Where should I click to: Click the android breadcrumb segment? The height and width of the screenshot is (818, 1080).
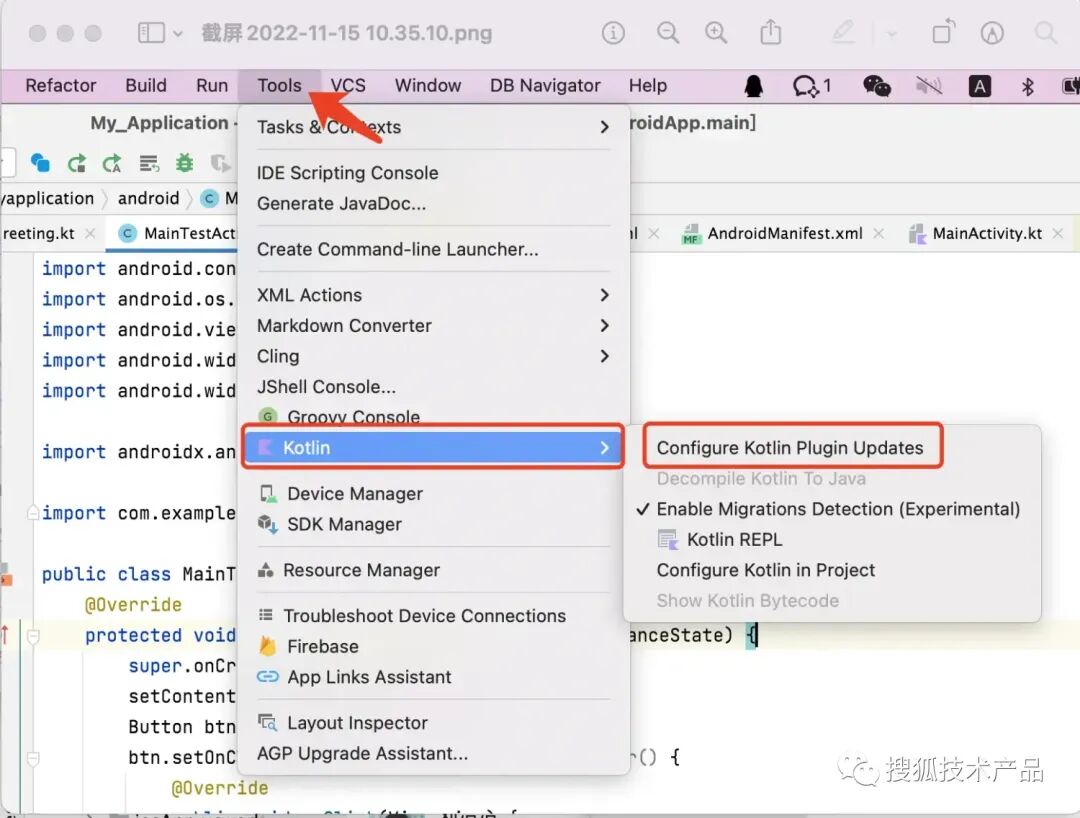[x=148, y=198]
